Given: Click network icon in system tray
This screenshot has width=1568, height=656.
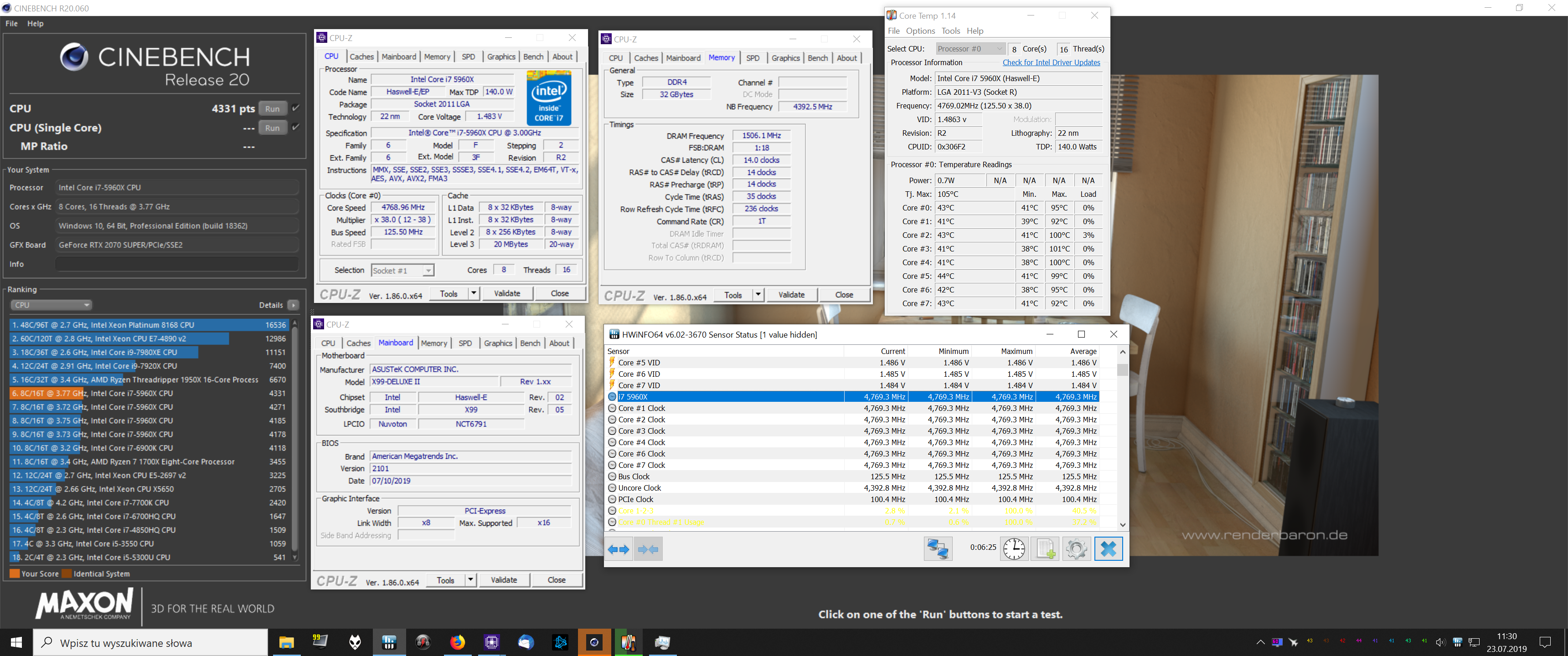Looking at the screenshot, I should [x=1474, y=642].
